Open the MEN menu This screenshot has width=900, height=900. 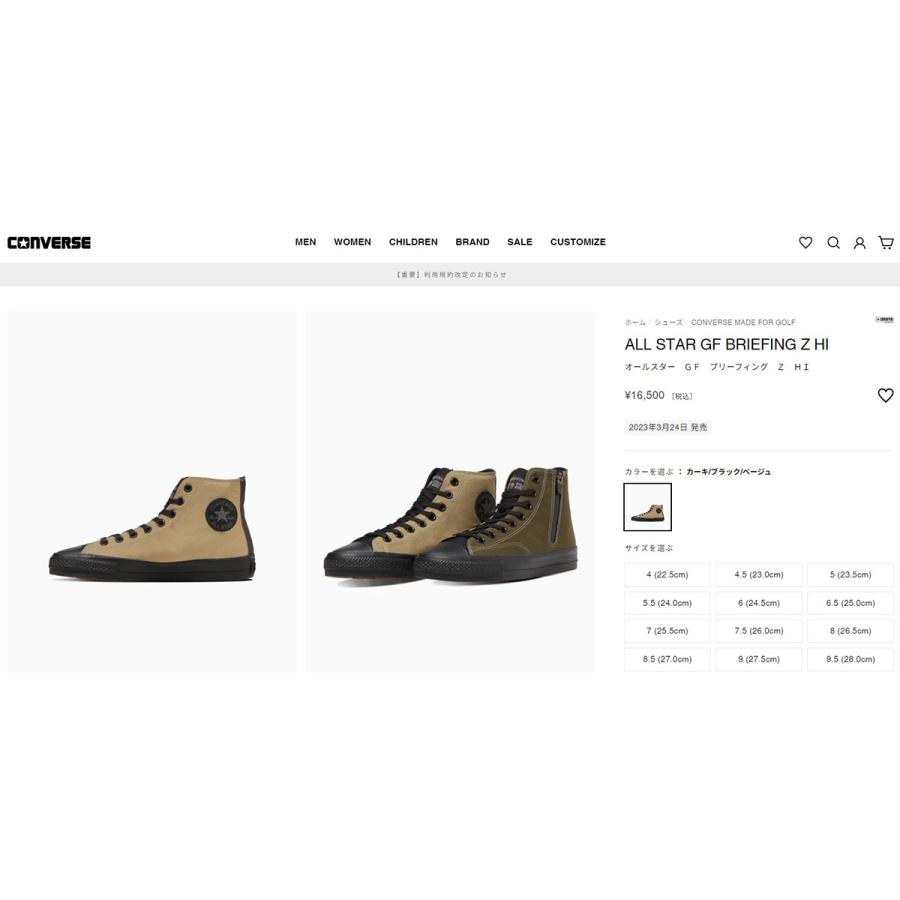tap(305, 242)
